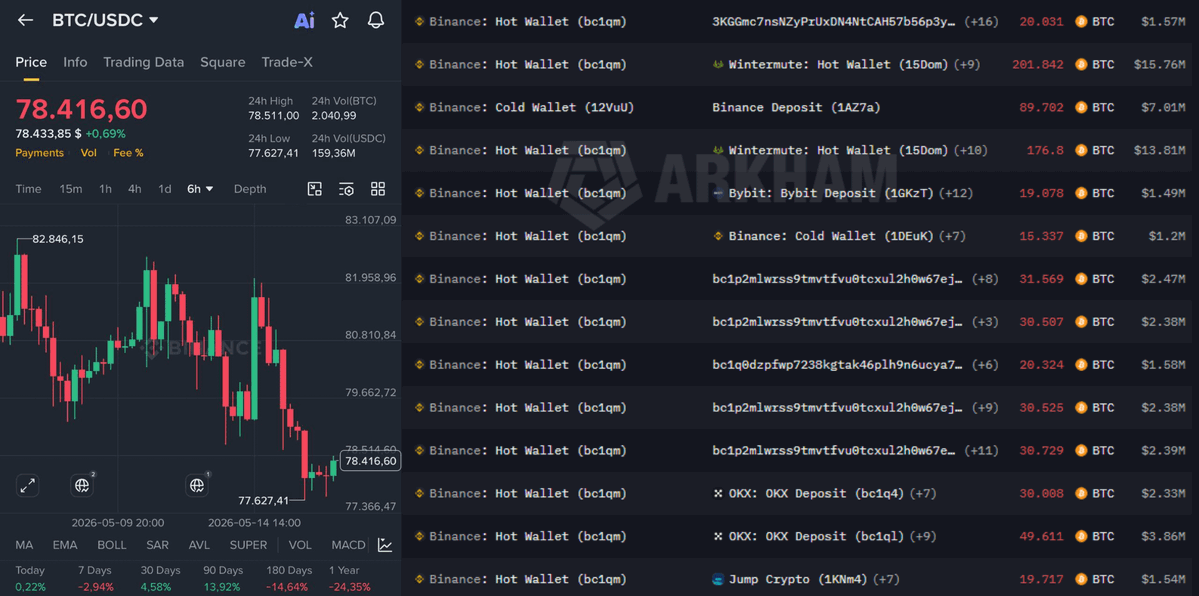Viewport: 1199px width, 596px height.
Task: Click Wintermute logo in the 176.8 BTC row
Action: tap(718, 151)
